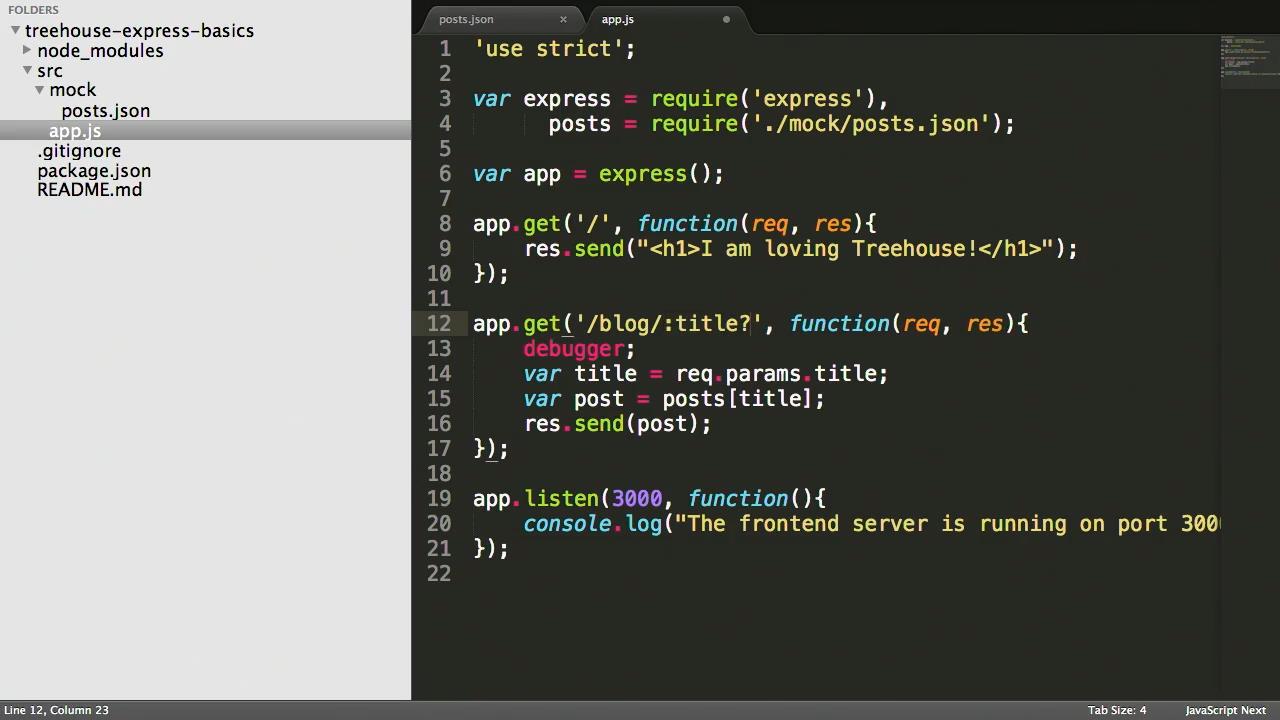Click 'posts[title]' on line 15
1280x720 pixels.
coord(737,399)
